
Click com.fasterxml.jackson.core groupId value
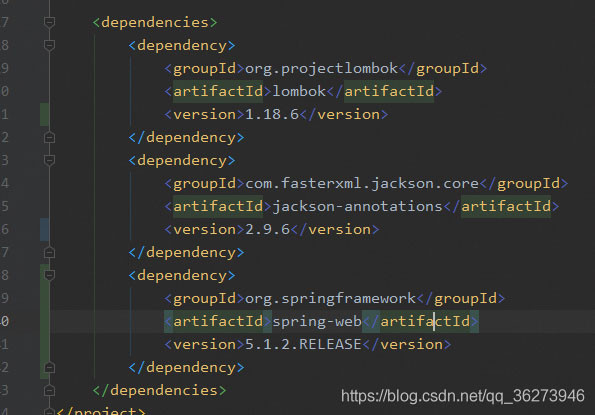(362, 184)
